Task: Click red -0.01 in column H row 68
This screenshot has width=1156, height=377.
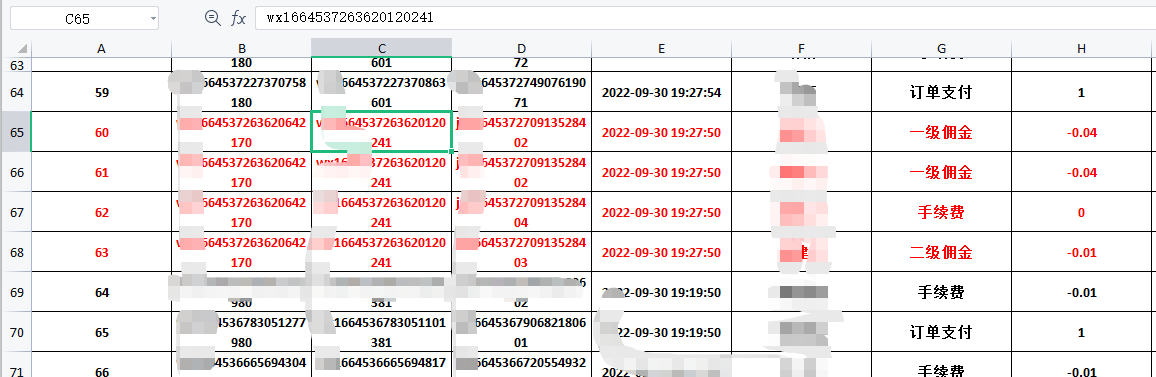Action: point(1082,252)
